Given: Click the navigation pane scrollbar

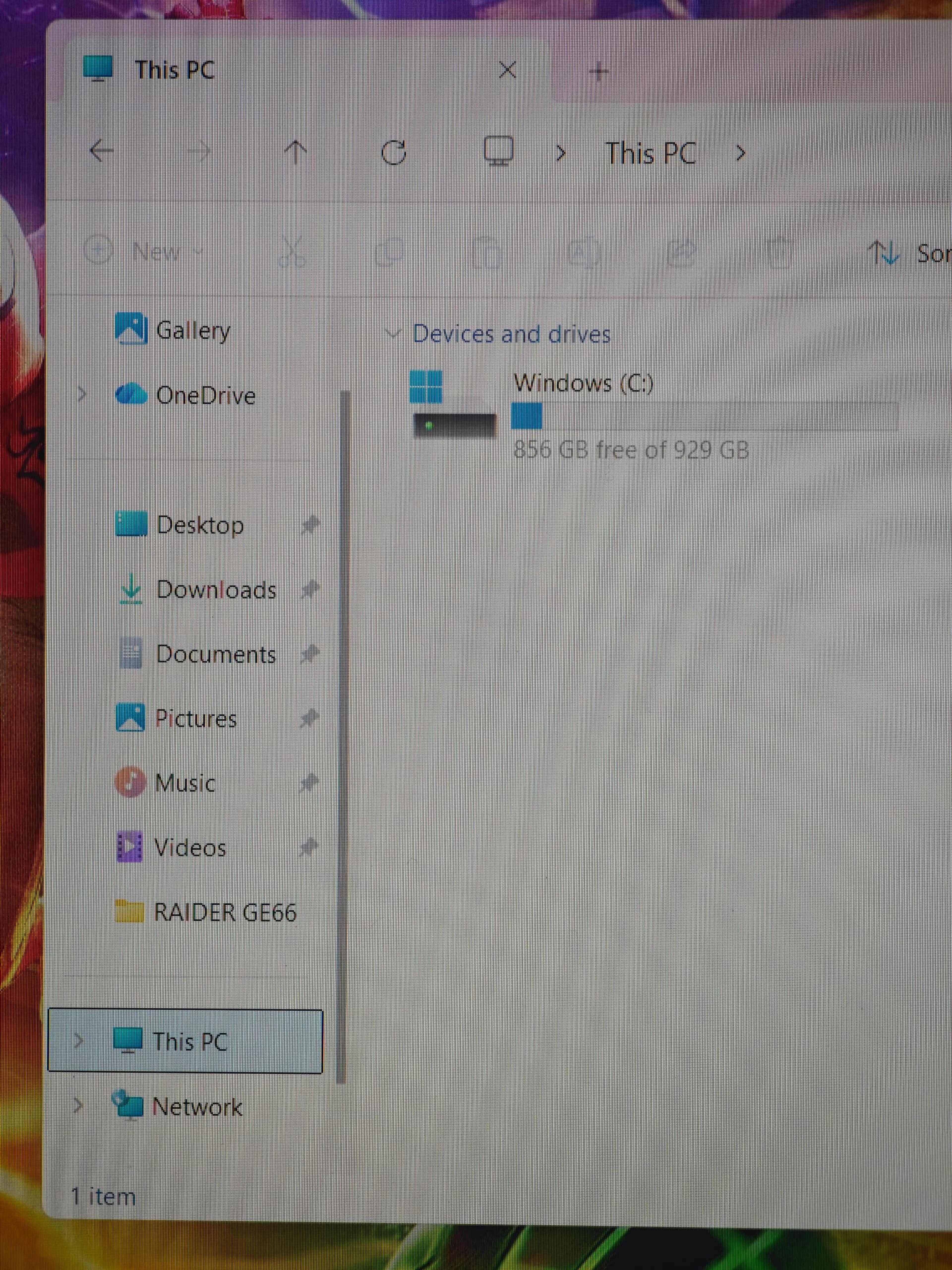Looking at the screenshot, I should click(x=343, y=737).
